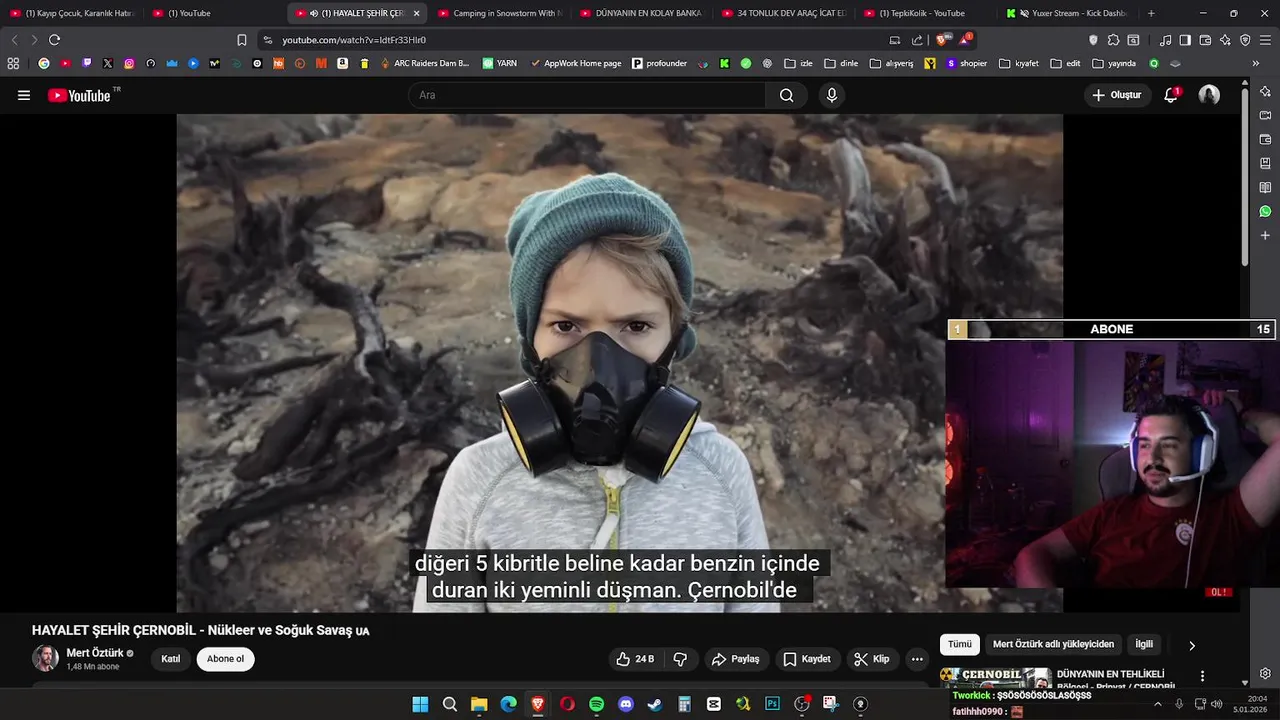Click the page vertical scrollbar
Image resolution: width=1280 pixels, height=720 pixels.
[1245, 180]
